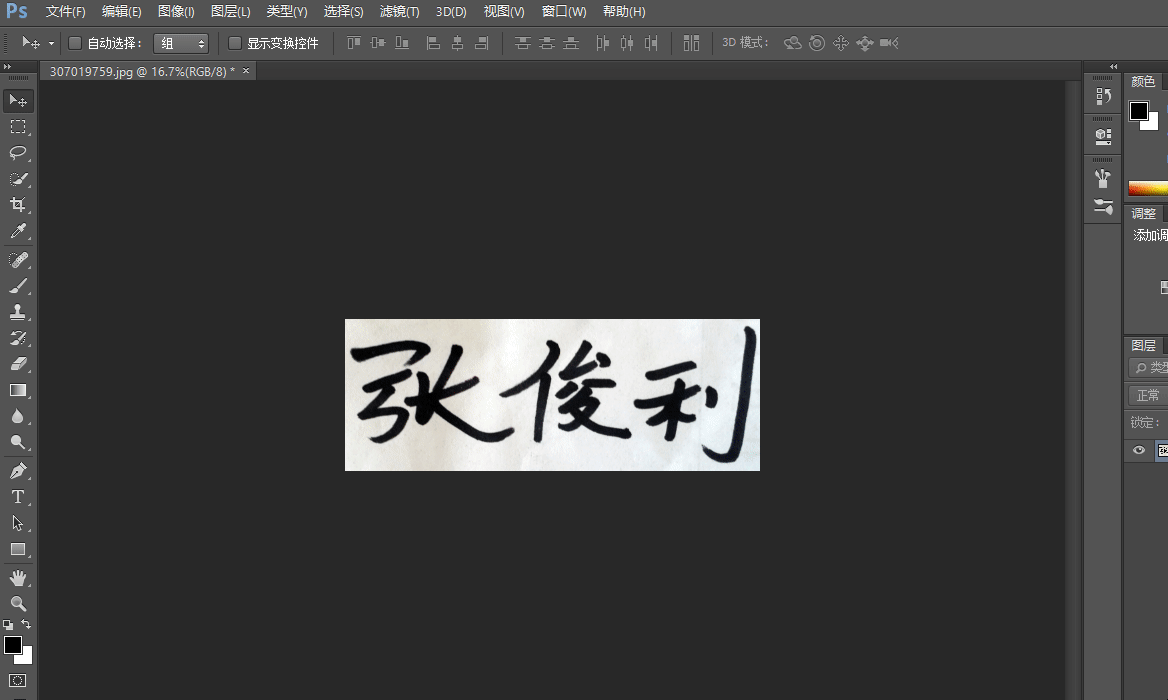The height and width of the screenshot is (700, 1168).
Task: Select the Crop tool
Action: pyautogui.click(x=18, y=205)
